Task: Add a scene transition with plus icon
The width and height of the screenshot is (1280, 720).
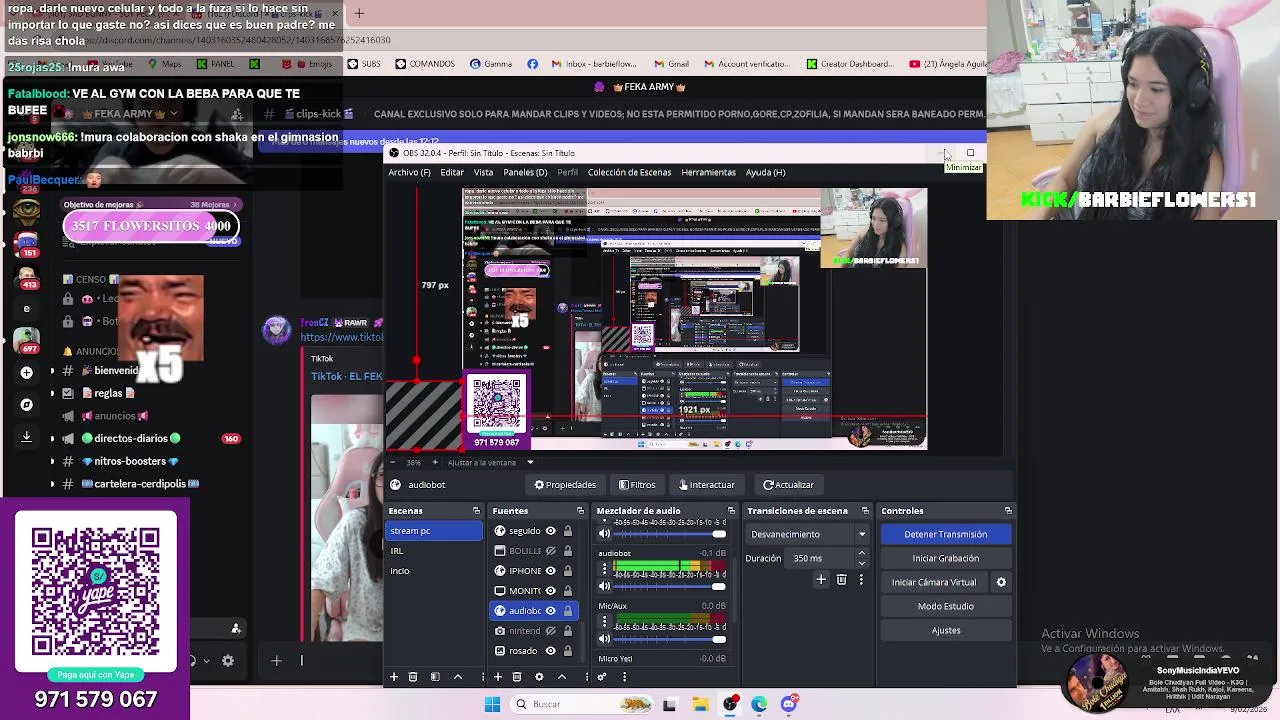Action: (821, 580)
